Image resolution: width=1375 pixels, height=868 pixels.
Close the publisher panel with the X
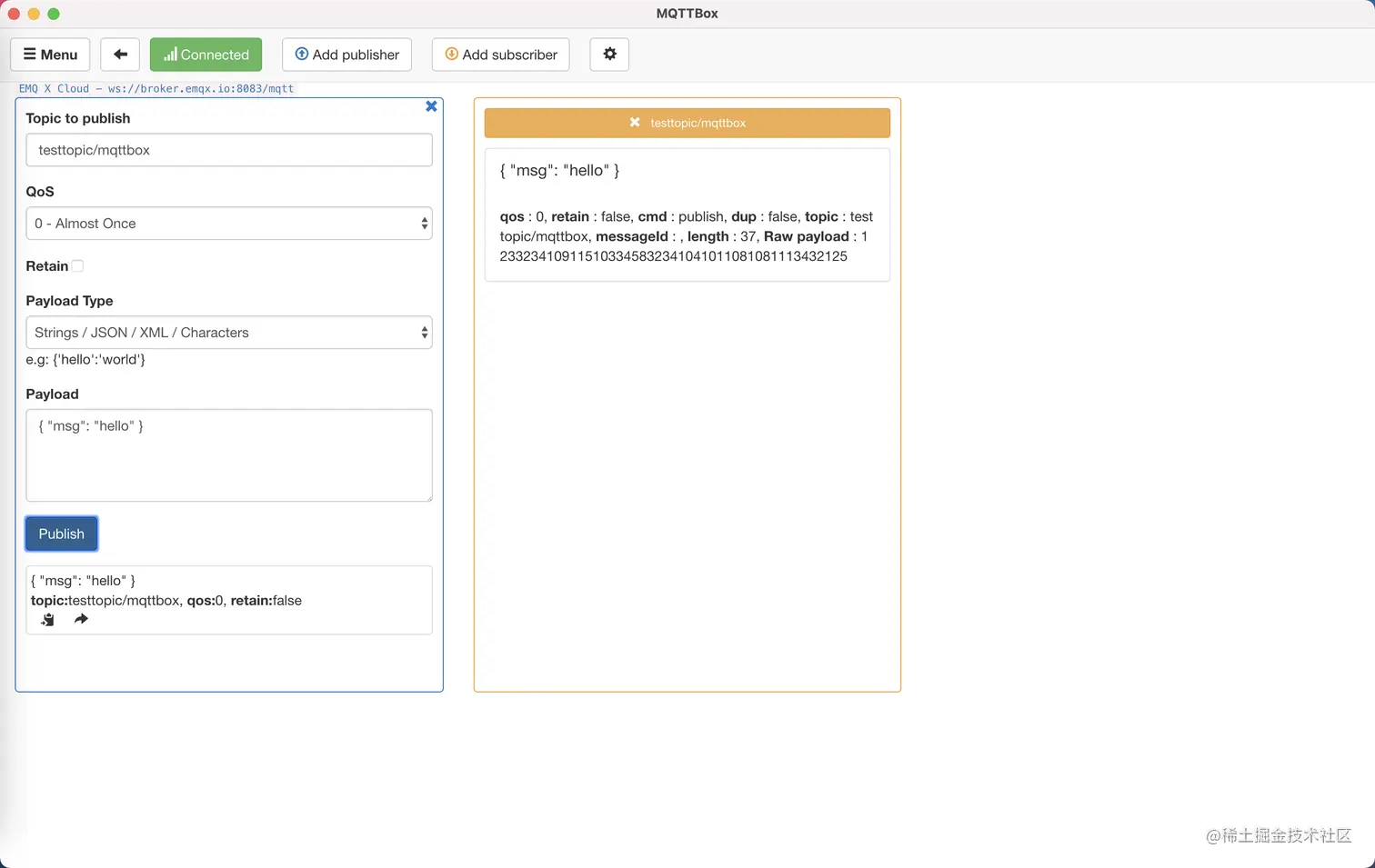pos(431,106)
